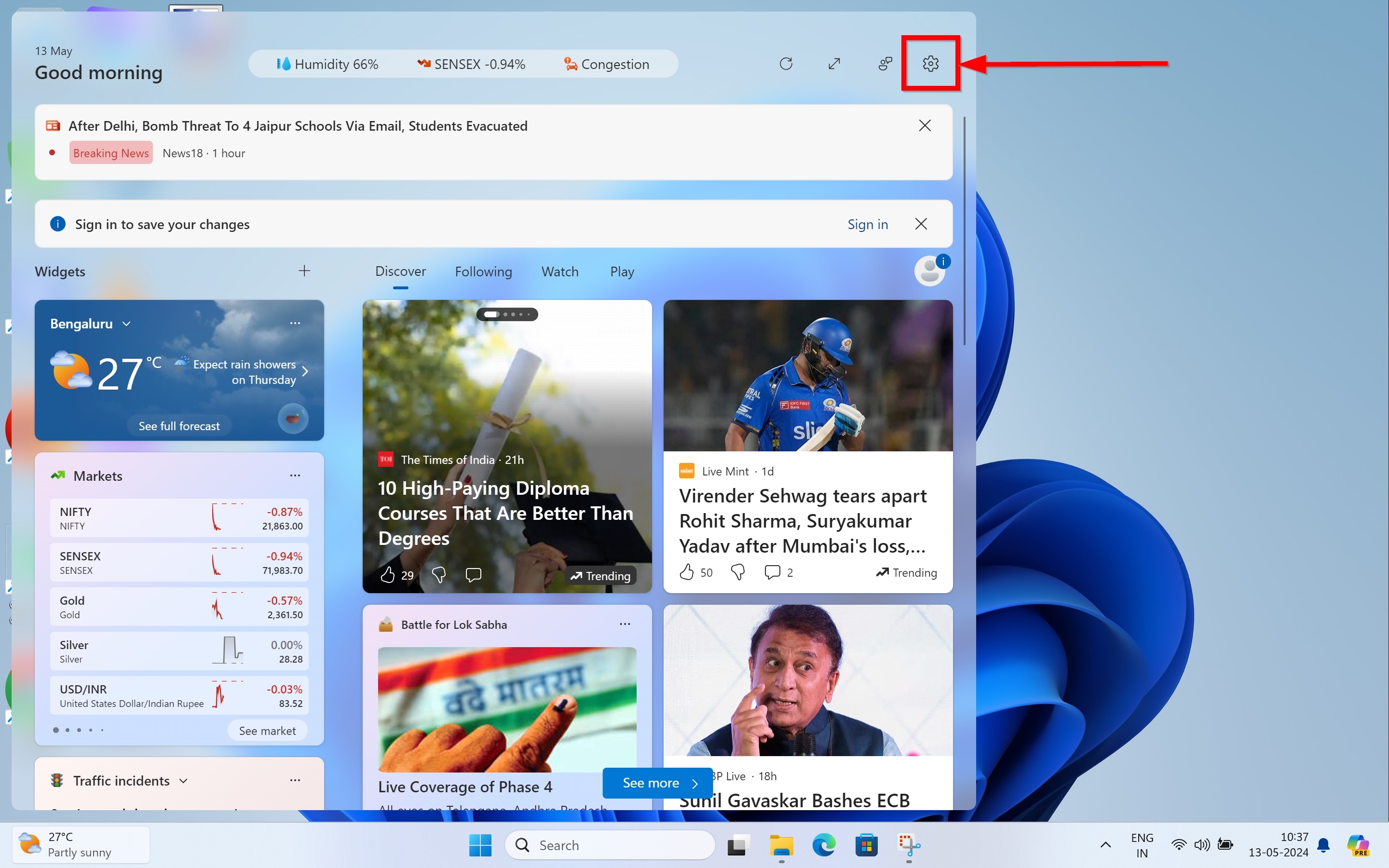Switch to the Discover tab
Screen dimensions: 1389x868
pos(400,271)
